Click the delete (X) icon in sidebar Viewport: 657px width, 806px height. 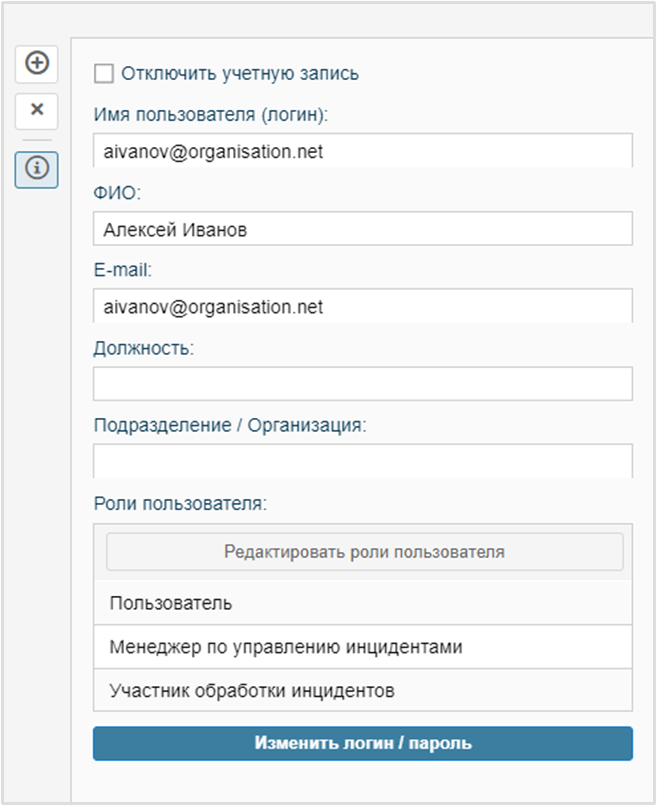coord(36,109)
